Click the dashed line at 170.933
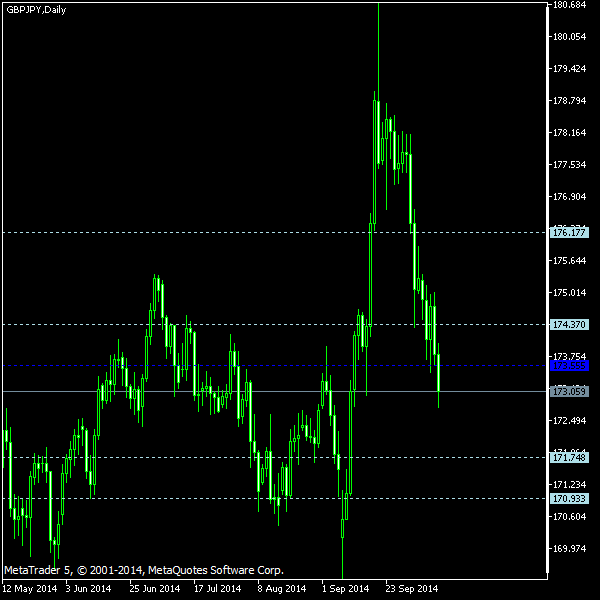600x600 pixels. pos(274,498)
